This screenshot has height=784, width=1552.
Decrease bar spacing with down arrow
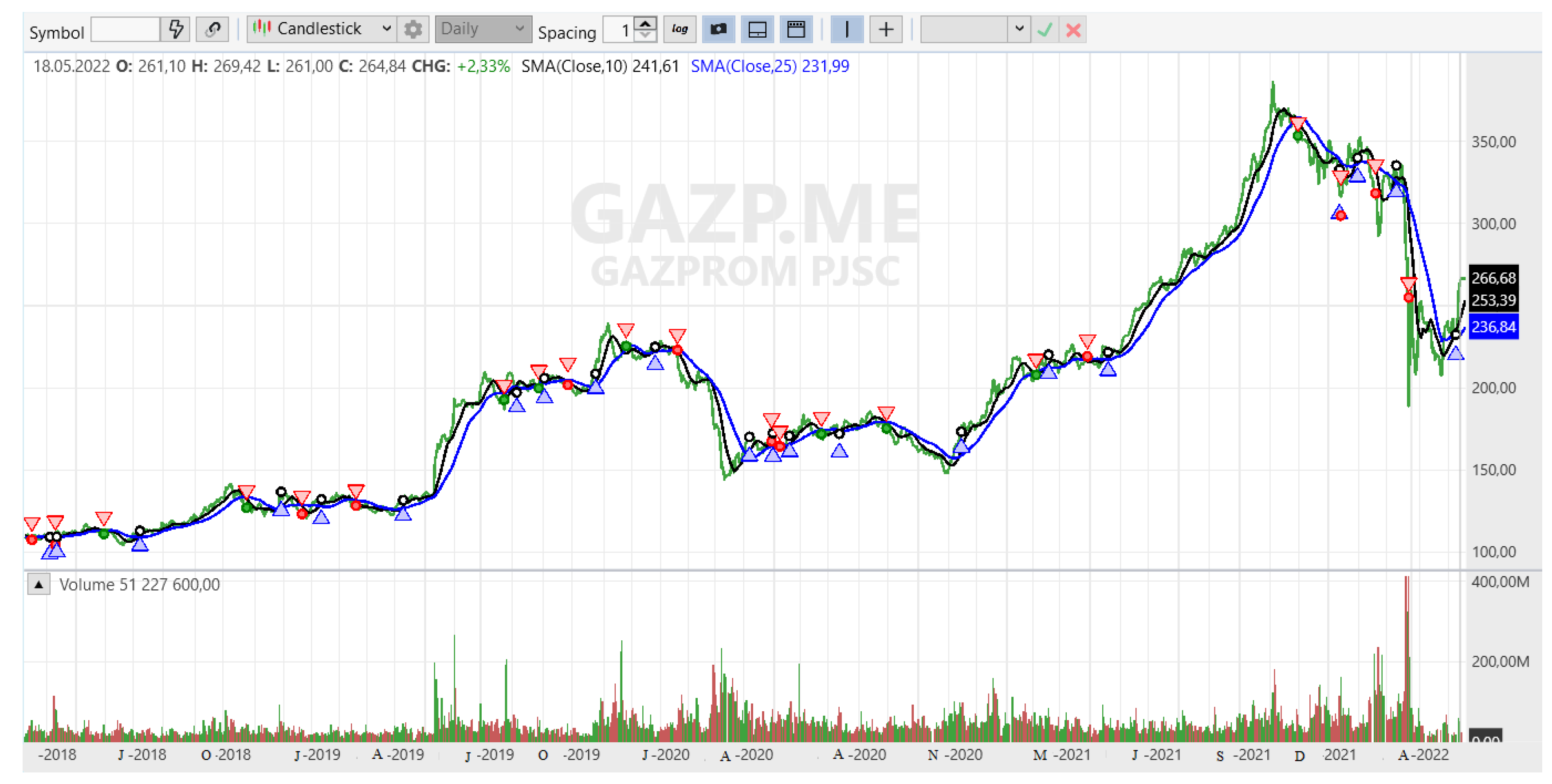tap(645, 35)
